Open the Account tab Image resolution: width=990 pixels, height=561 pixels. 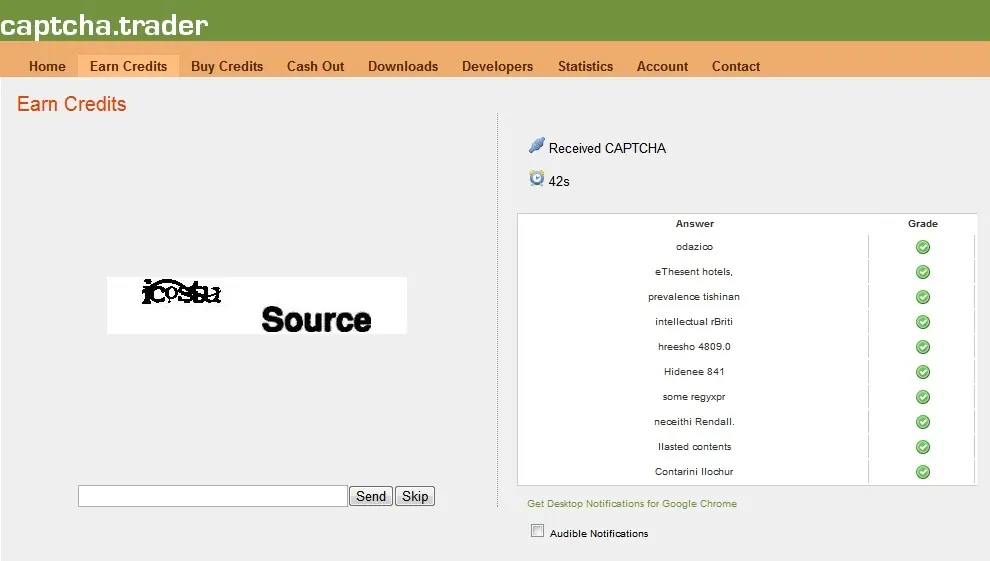click(x=662, y=66)
